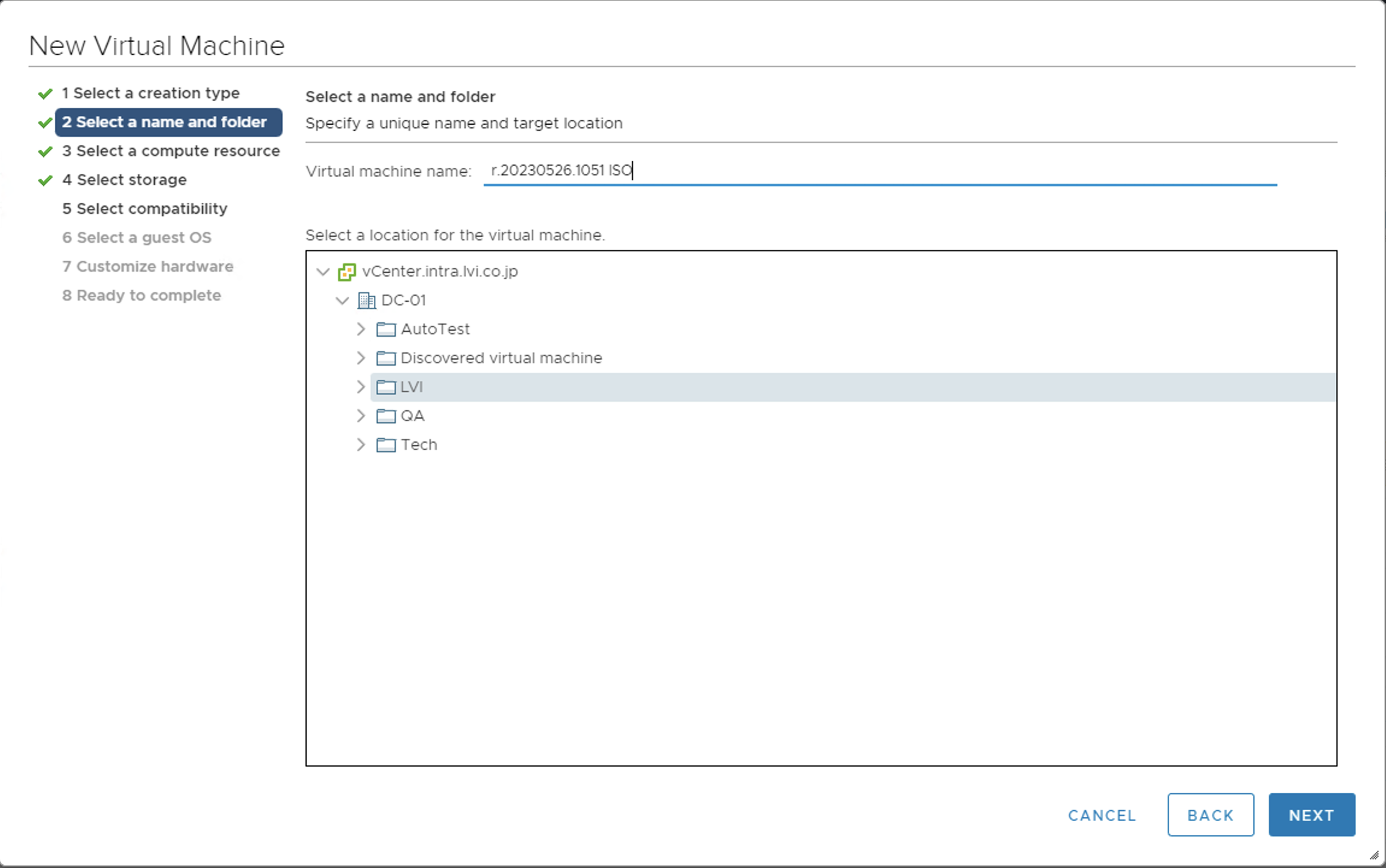The image size is (1386, 868).
Task: Expand the QA folder chevron
Action: click(x=361, y=416)
